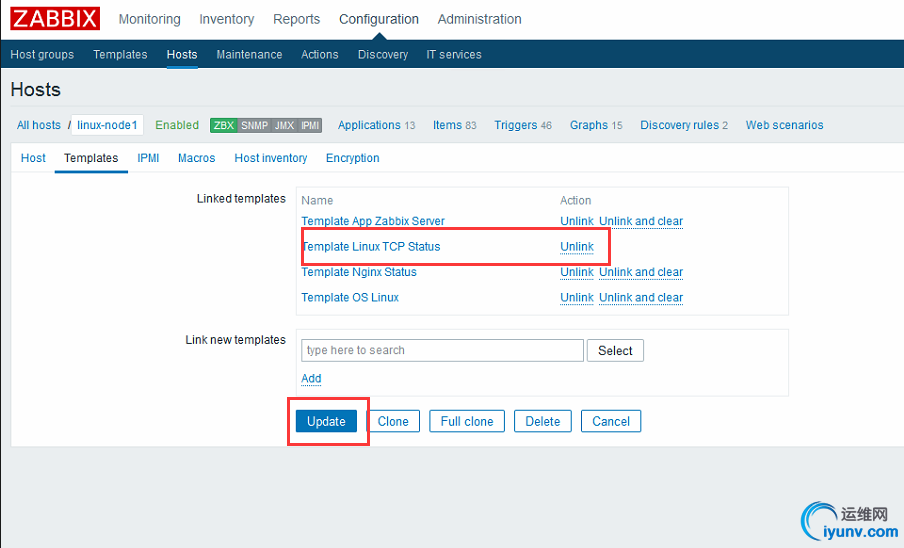Switch to the Encryption tab
This screenshot has height=548, width=904.
click(352, 158)
